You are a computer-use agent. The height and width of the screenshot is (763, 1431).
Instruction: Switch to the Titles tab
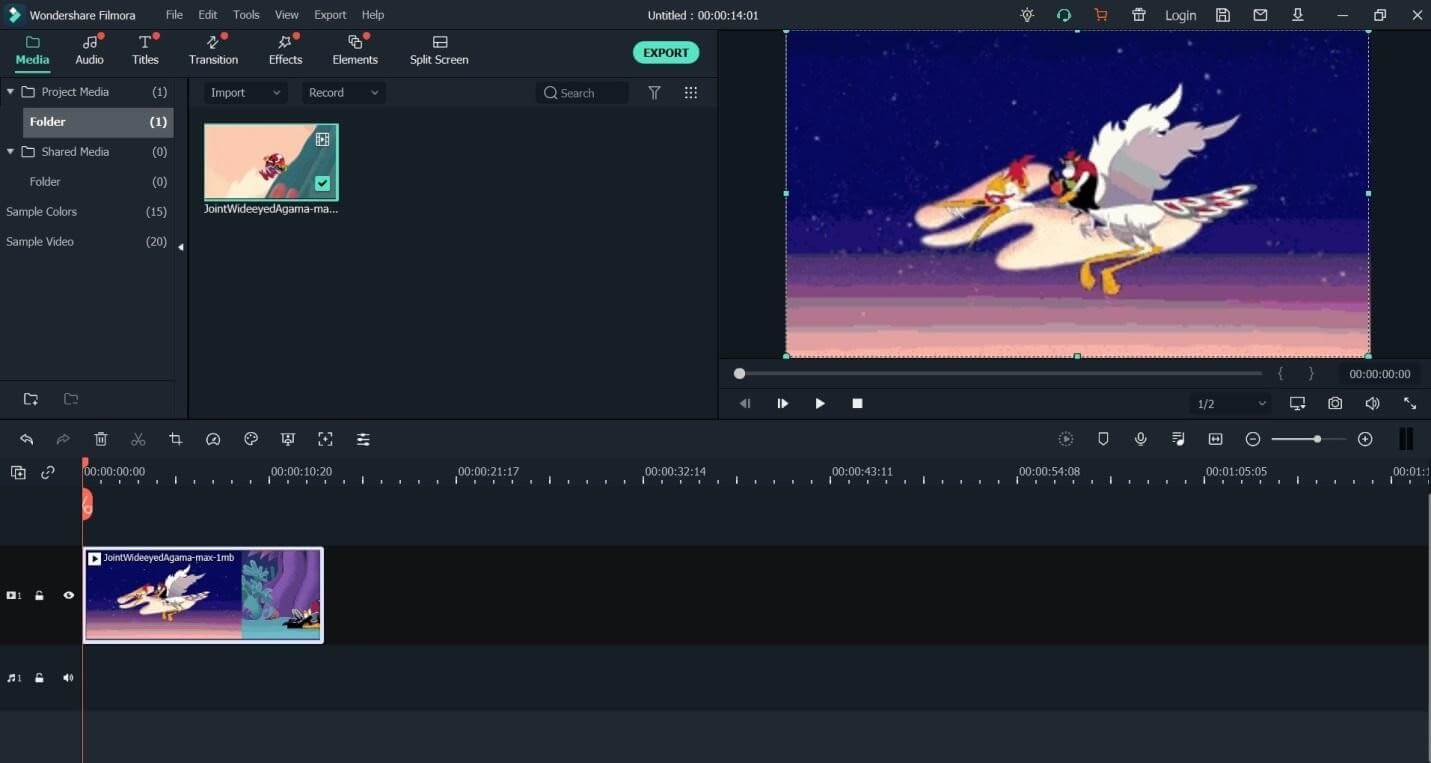click(x=146, y=50)
